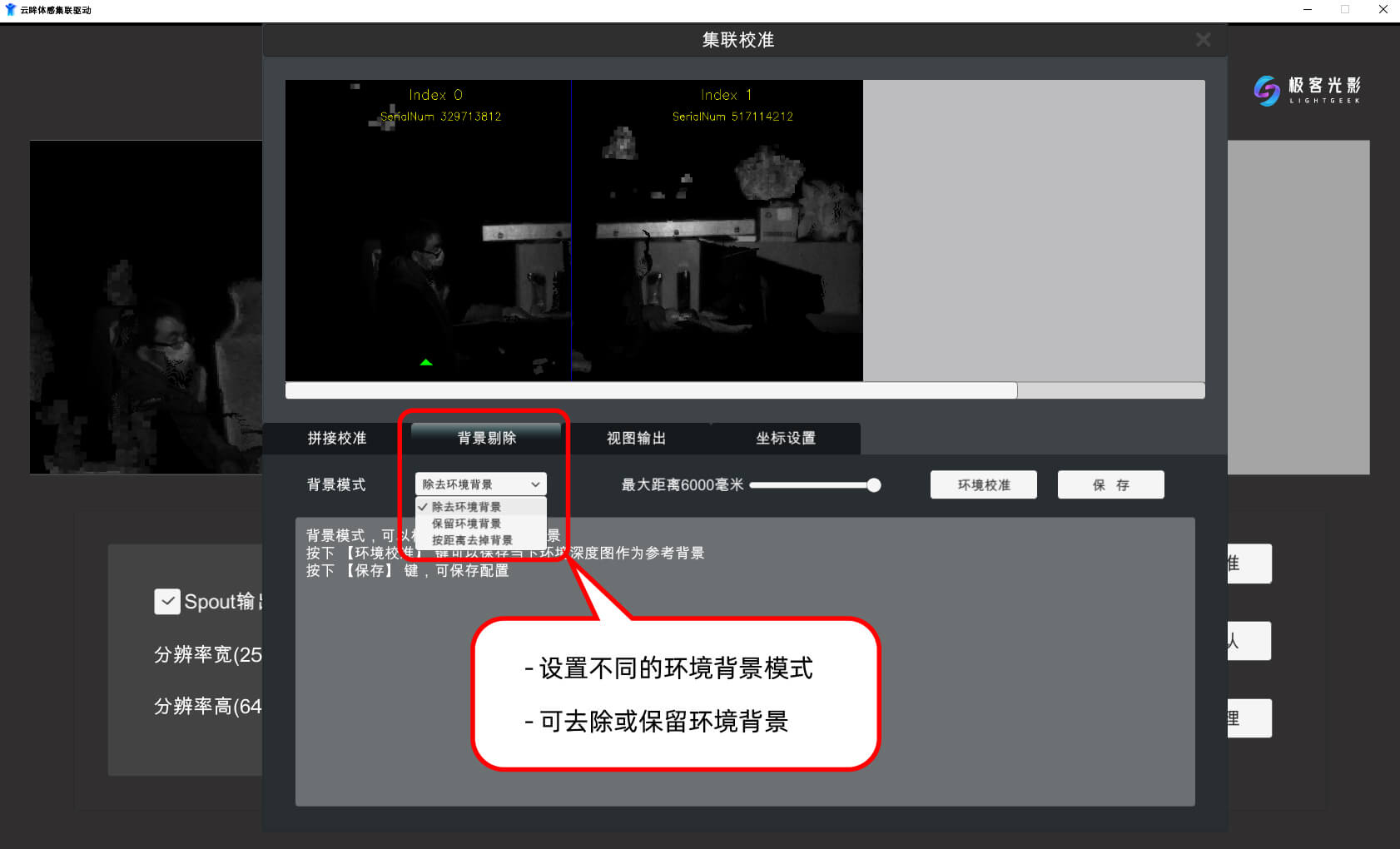This screenshot has width=1400, height=849.
Task: Click the app icon in title bar
Action: click(10, 10)
